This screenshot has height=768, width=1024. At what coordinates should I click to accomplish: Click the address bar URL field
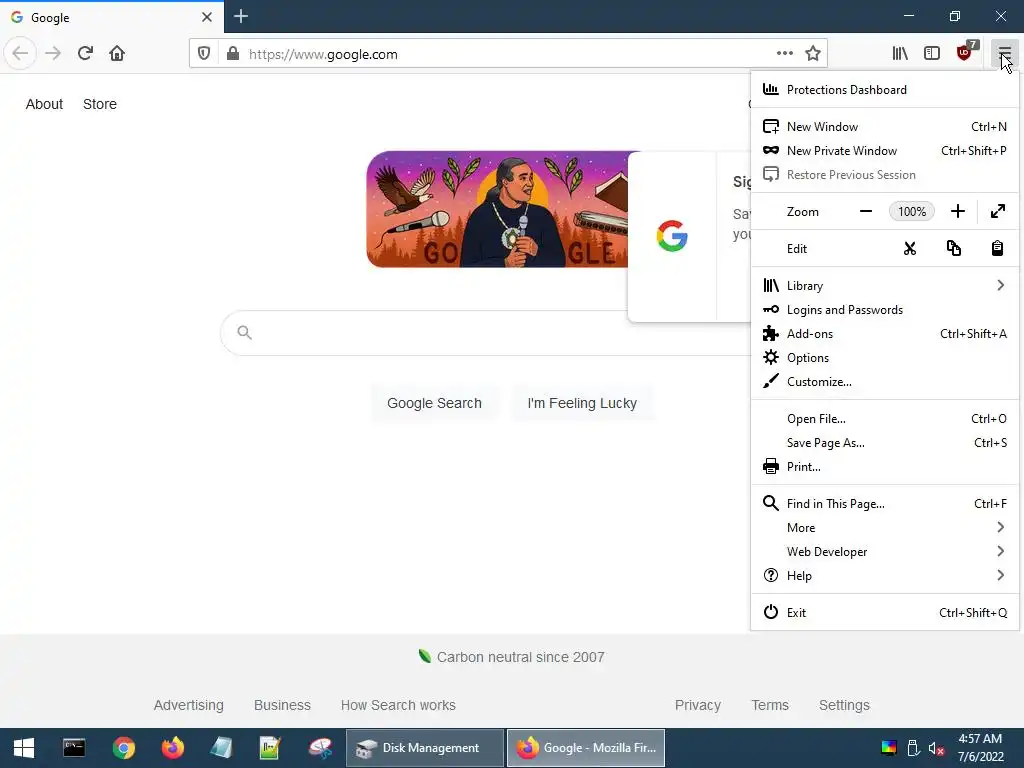(509, 54)
